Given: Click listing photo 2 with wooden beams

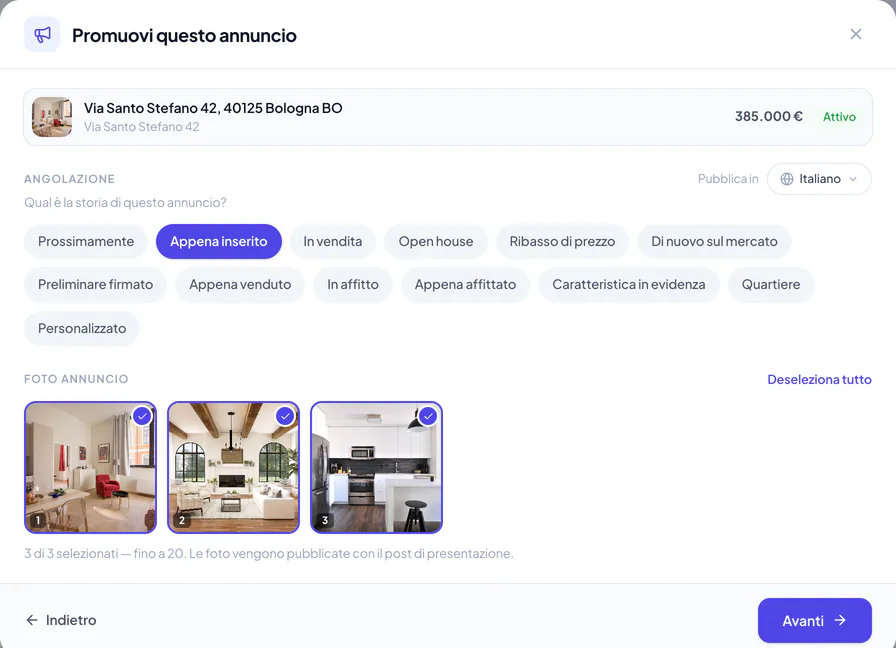Looking at the screenshot, I should 233,467.
